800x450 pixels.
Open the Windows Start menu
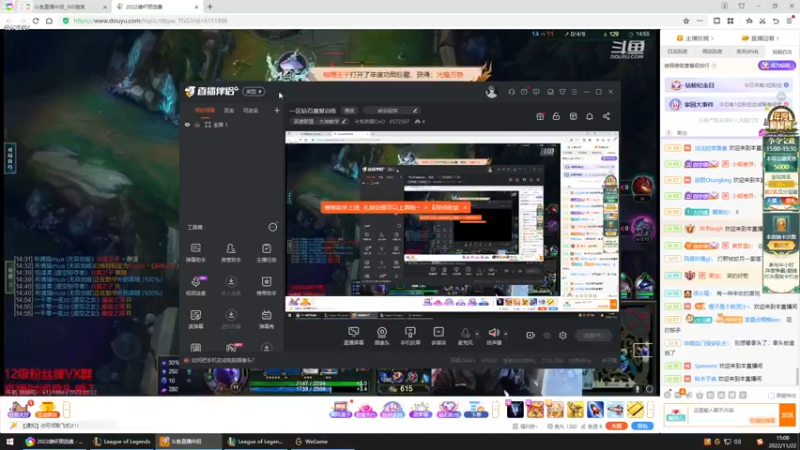(x=10, y=441)
